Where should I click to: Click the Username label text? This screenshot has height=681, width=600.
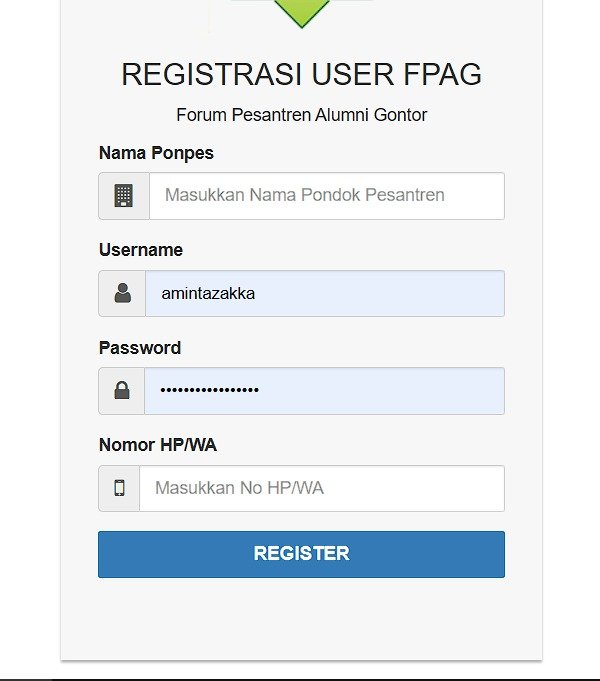click(141, 250)
